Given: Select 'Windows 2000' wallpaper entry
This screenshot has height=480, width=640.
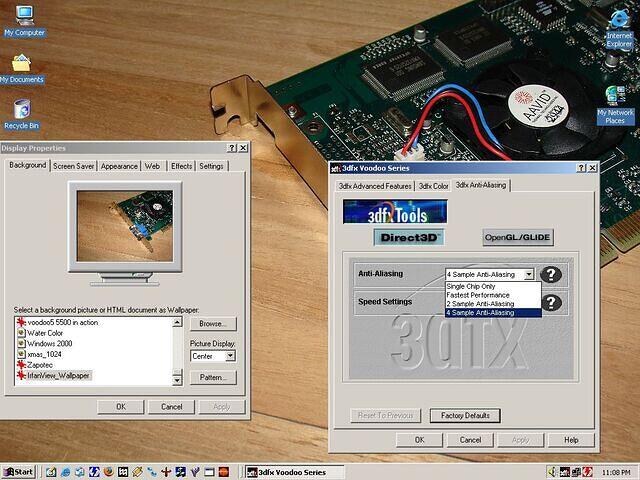Looking at the screenshot, I should point(44,344).
